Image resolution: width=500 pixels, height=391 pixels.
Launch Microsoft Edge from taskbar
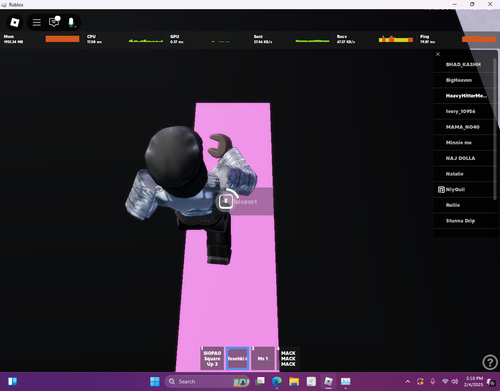pyautogui.click(x=277, y=381)
